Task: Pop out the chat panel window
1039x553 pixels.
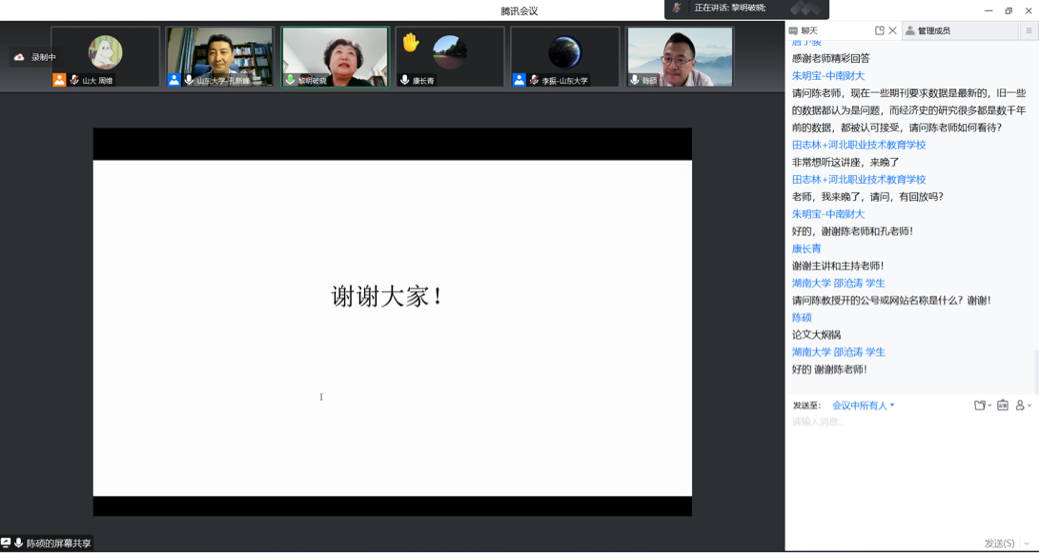Action: [x=879, y=31]
